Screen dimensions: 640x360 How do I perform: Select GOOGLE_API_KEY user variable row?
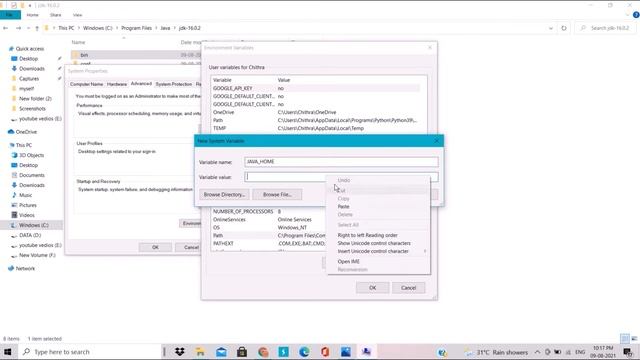coord(316,88)
